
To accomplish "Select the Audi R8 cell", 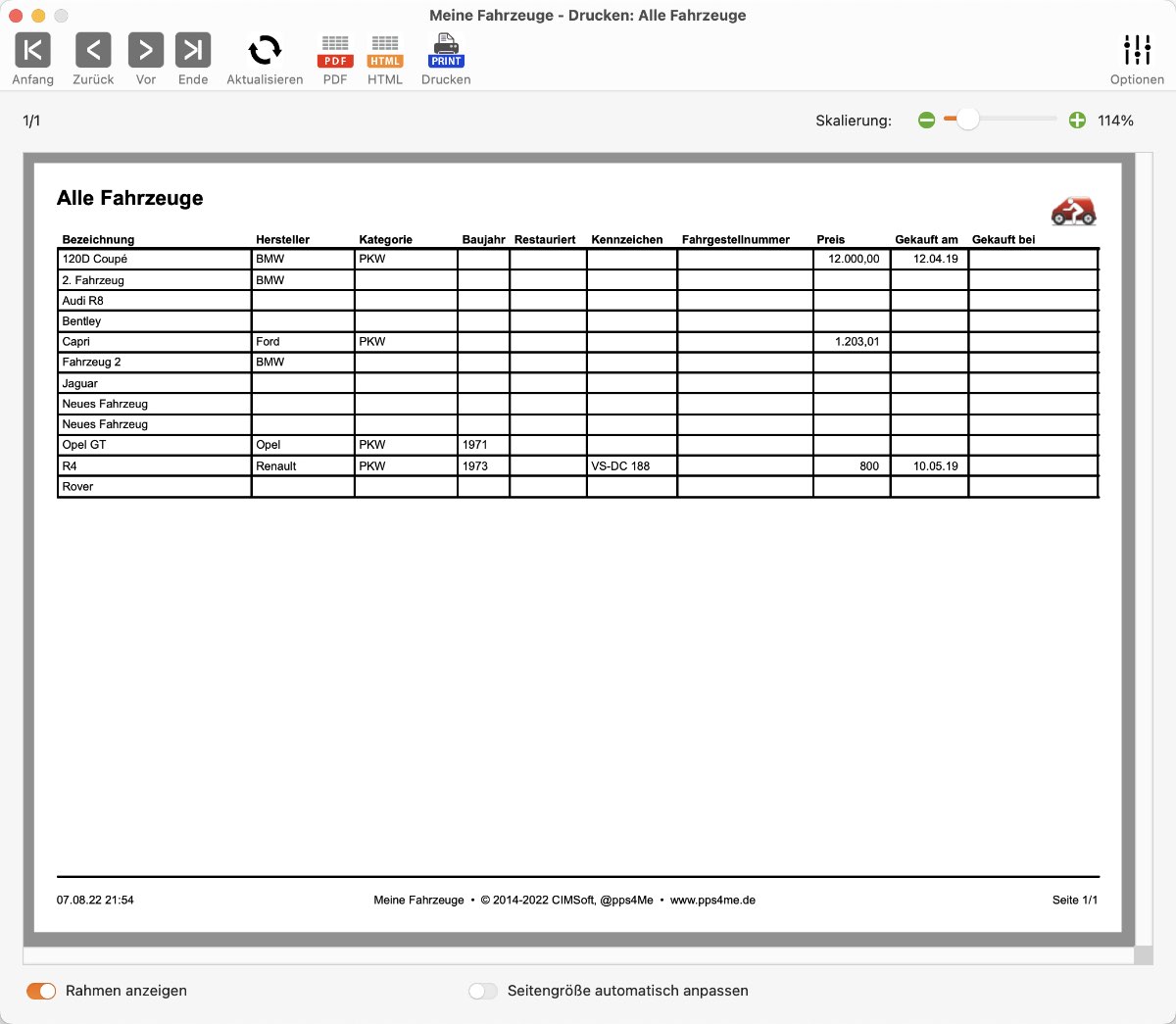I will 155,301.
